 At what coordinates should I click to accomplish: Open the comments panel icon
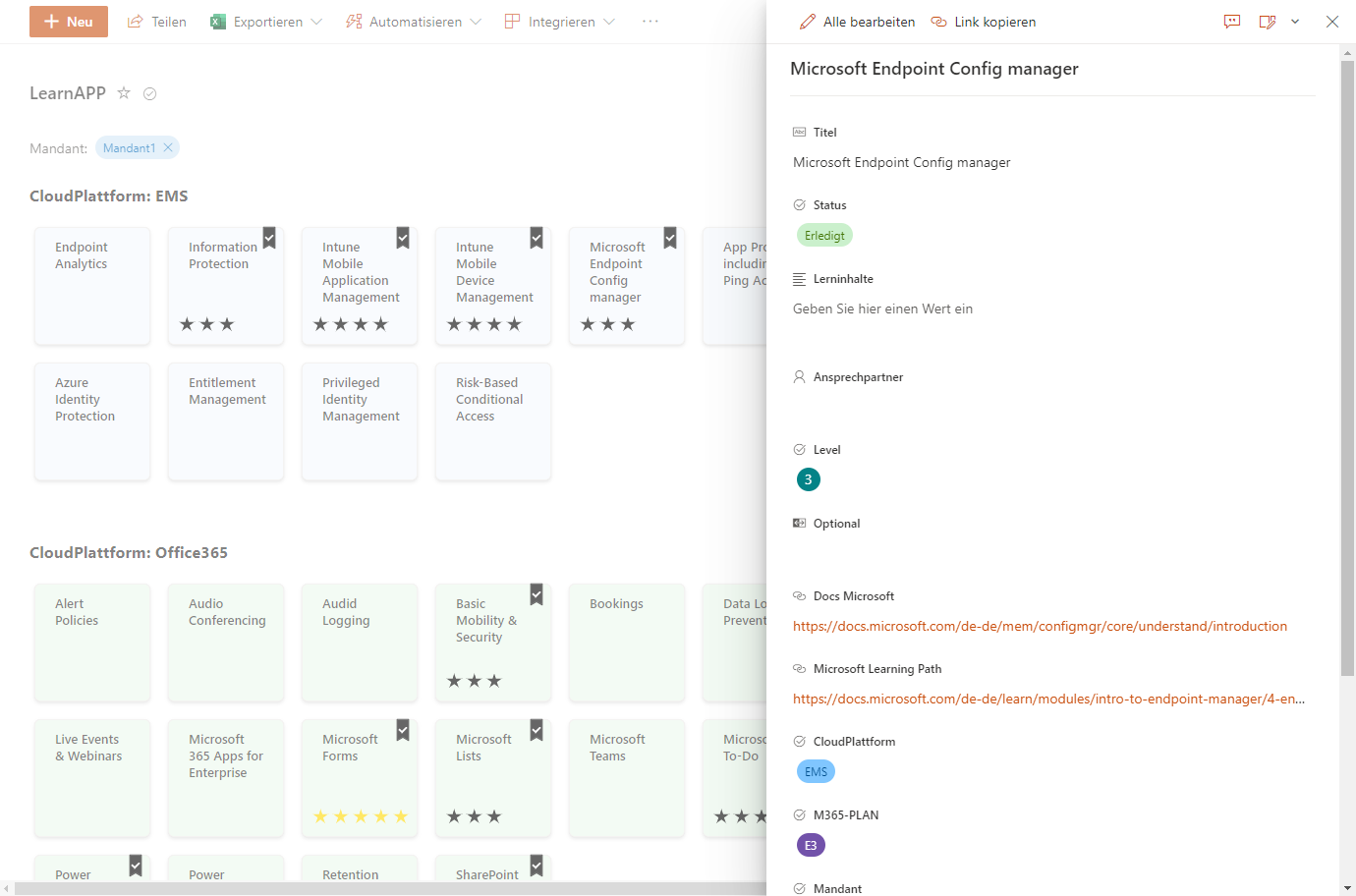click(1232, 22)
